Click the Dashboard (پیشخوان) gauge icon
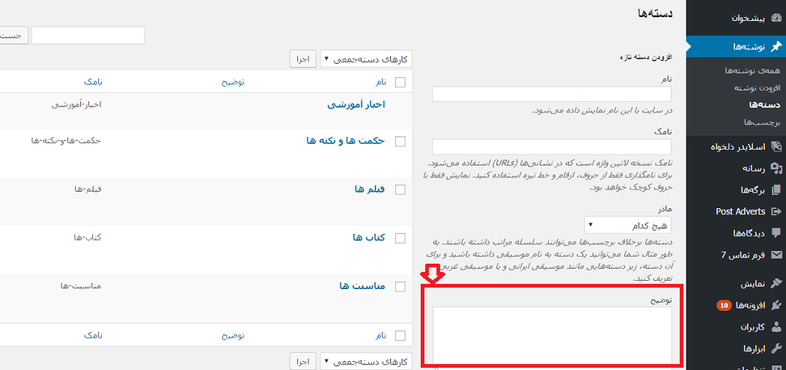Image resolution: width=786 pixels, height=370 pixels. point(776,18)
